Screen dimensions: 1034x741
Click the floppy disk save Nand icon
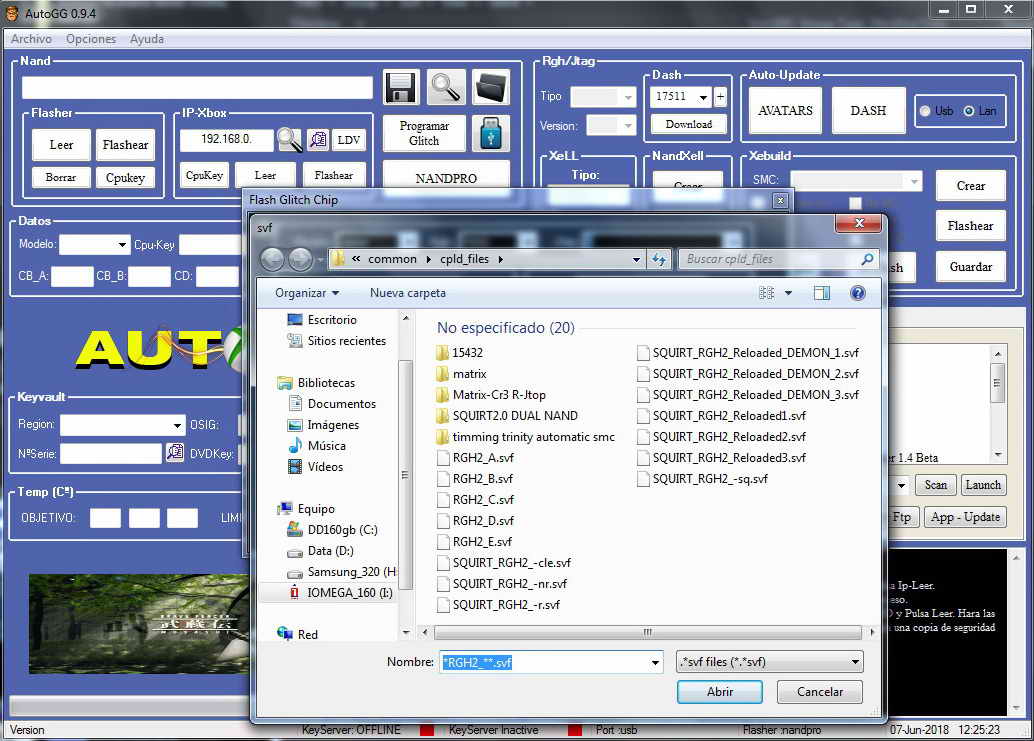point(401,87)
